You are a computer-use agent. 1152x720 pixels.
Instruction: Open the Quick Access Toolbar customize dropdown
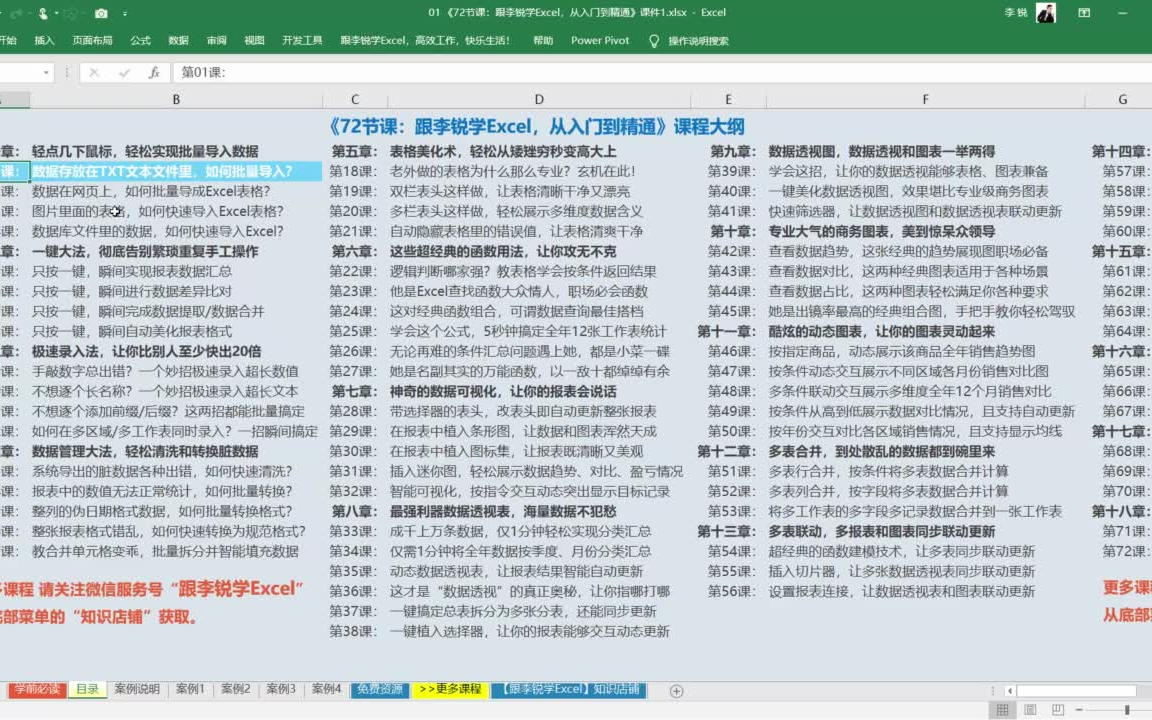pyautogui.click(x=125, y=13)
